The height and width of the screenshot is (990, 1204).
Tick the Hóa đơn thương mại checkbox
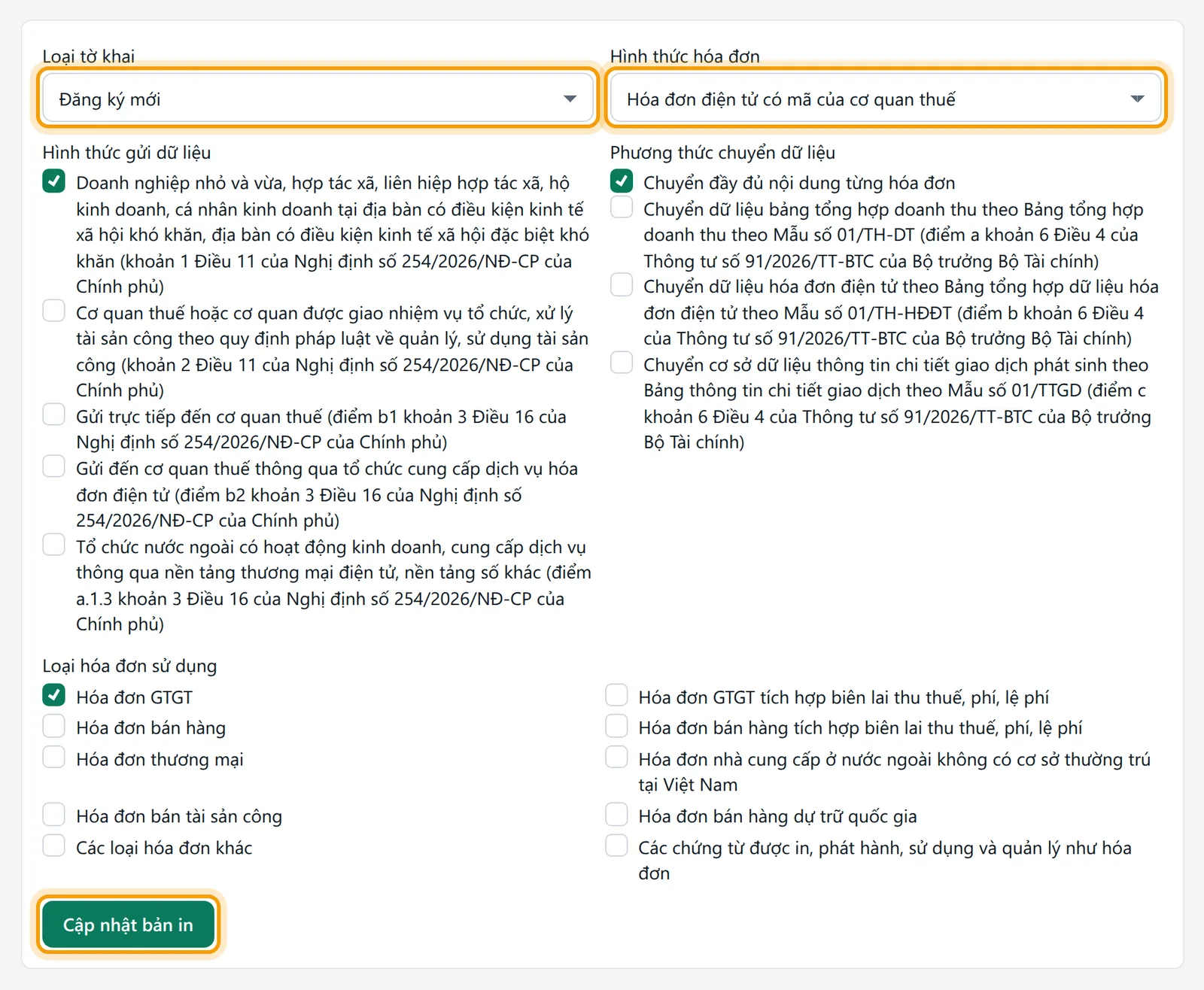(x=53, y=758)
